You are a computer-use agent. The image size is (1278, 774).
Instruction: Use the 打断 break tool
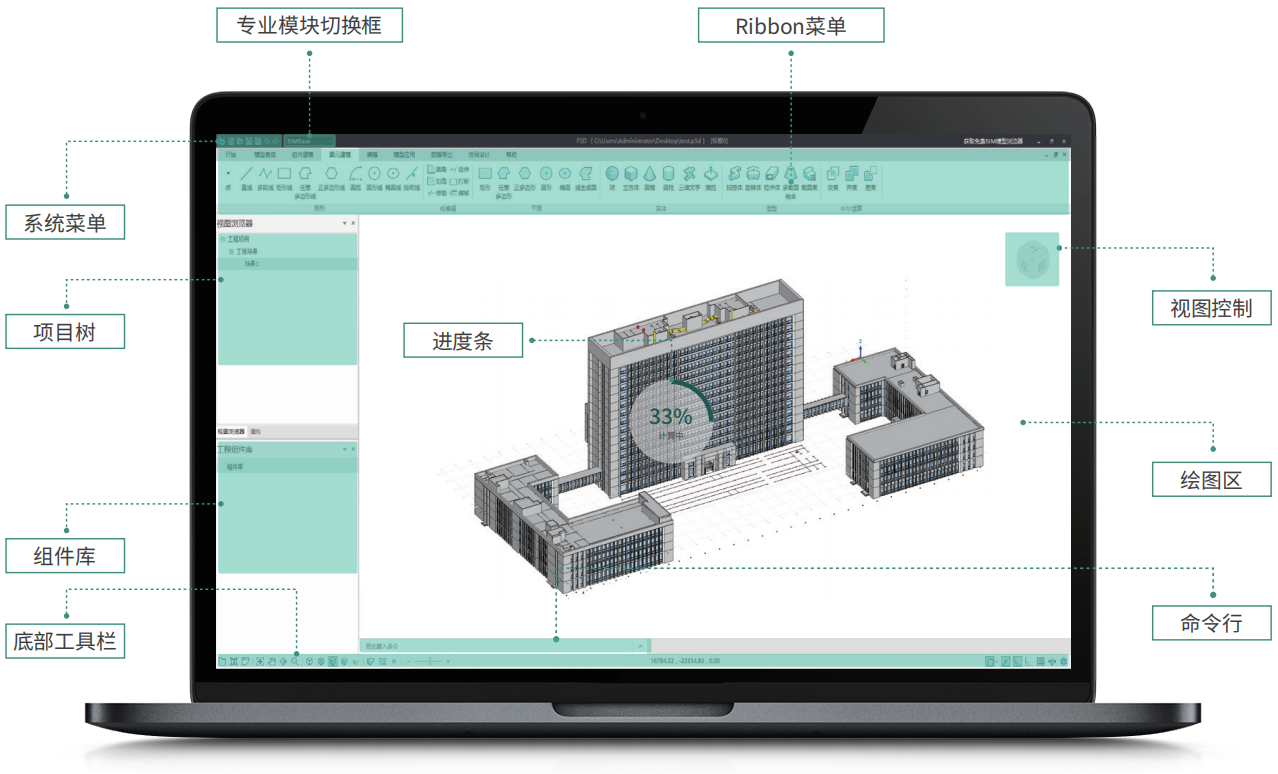459,181
